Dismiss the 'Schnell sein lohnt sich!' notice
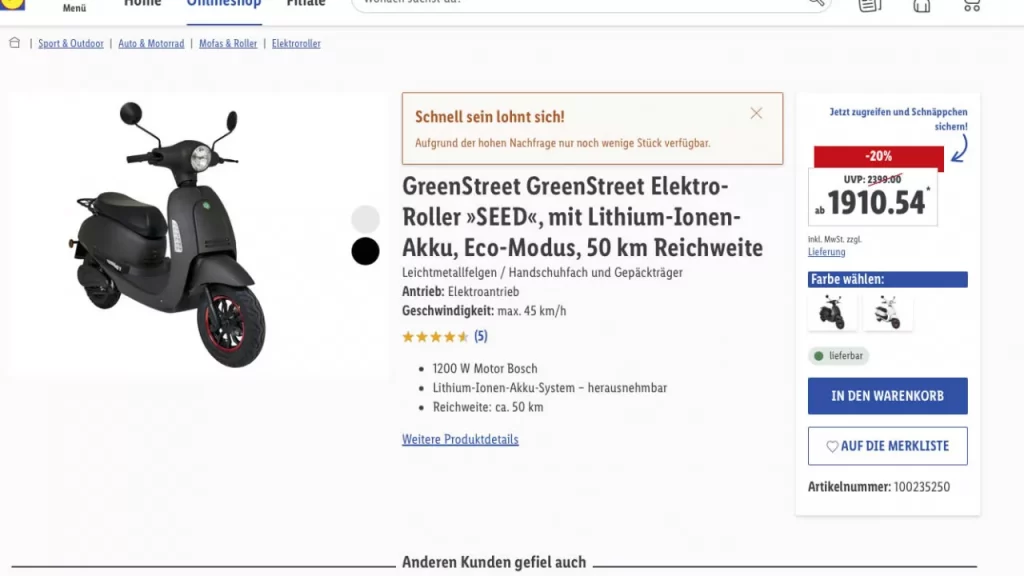Screen dimensions: 1024x576 click(x=756, y=113)
